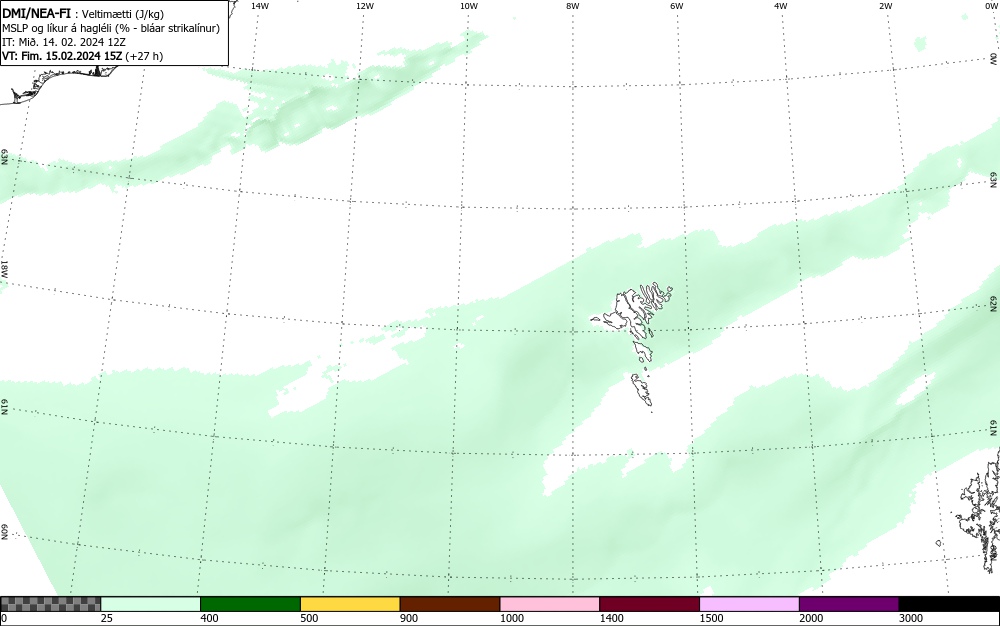Click the "IT: Mið. 14. 02. 2024 12Z" line

click(x=64, y=42)
